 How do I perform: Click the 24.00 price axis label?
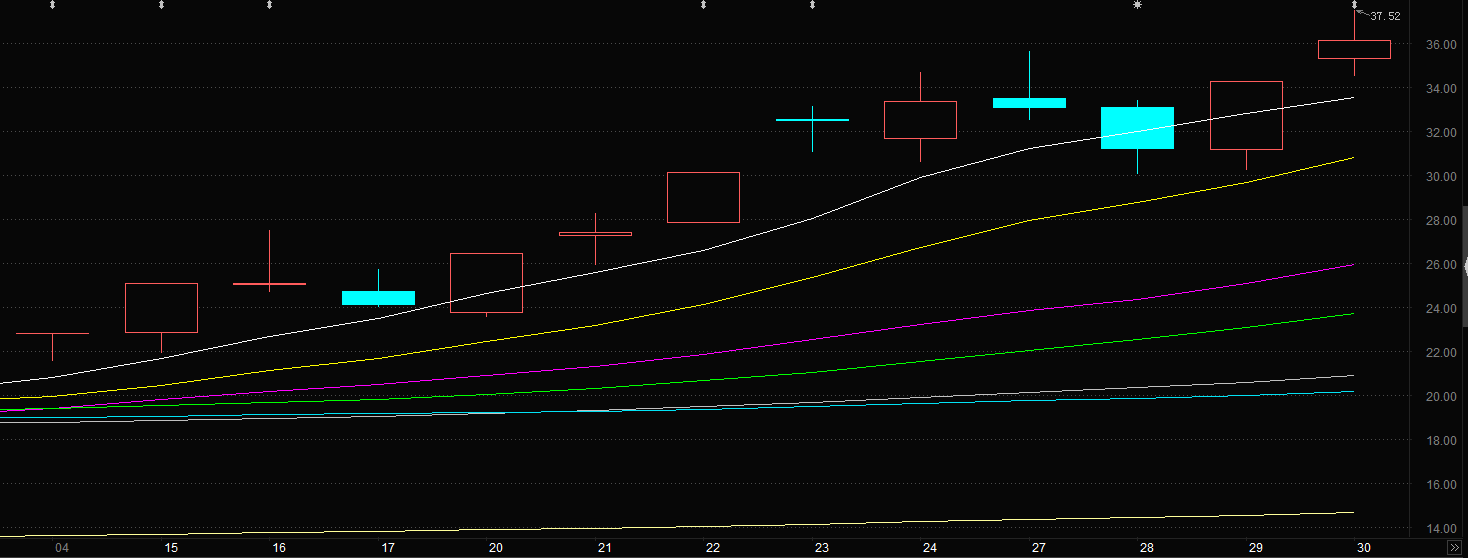pyautogui.click(x=1440, y=309)
